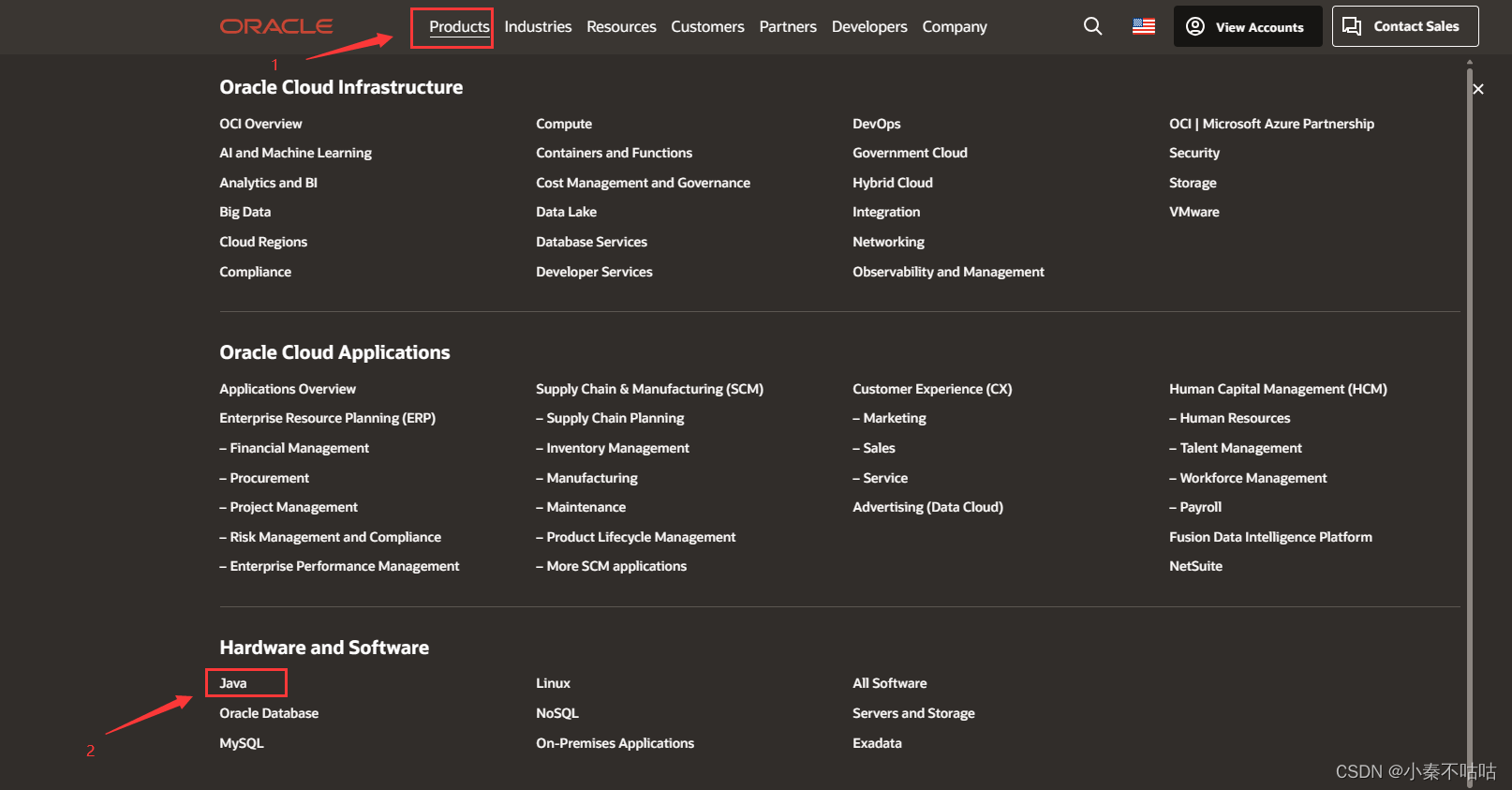
Task: Open the Company menu
Action: 955,26
